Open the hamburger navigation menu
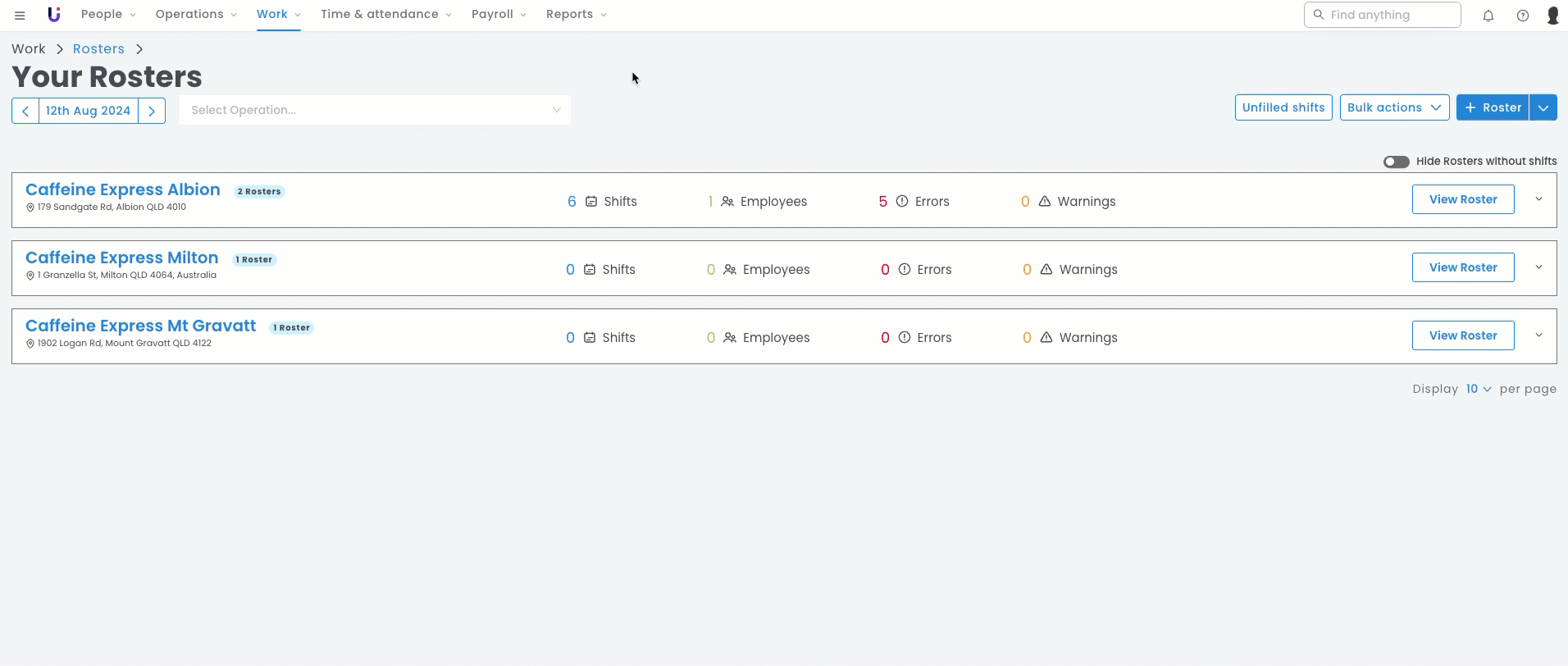This screenshot has height=666, width=1568. click(20, 15)
